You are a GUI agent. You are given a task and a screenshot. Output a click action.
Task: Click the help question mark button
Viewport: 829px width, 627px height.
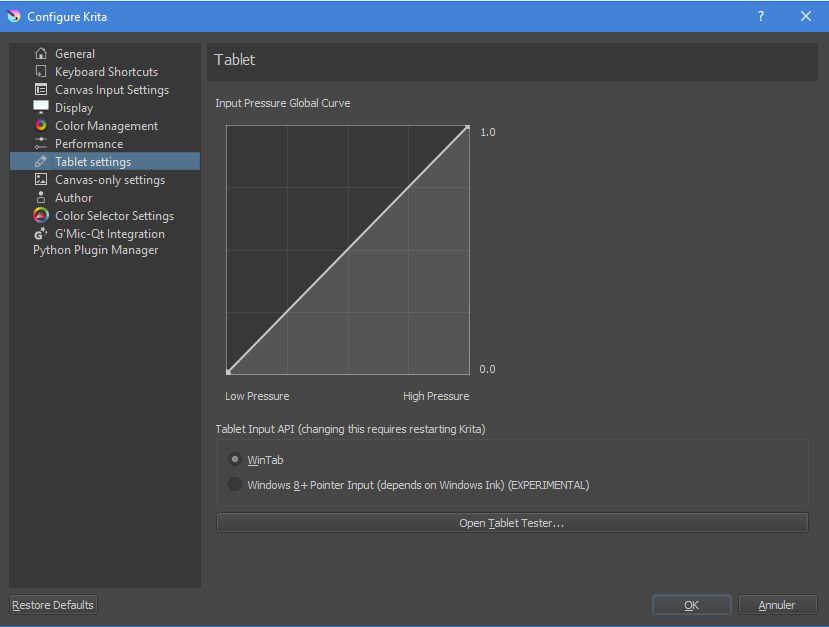761,16
